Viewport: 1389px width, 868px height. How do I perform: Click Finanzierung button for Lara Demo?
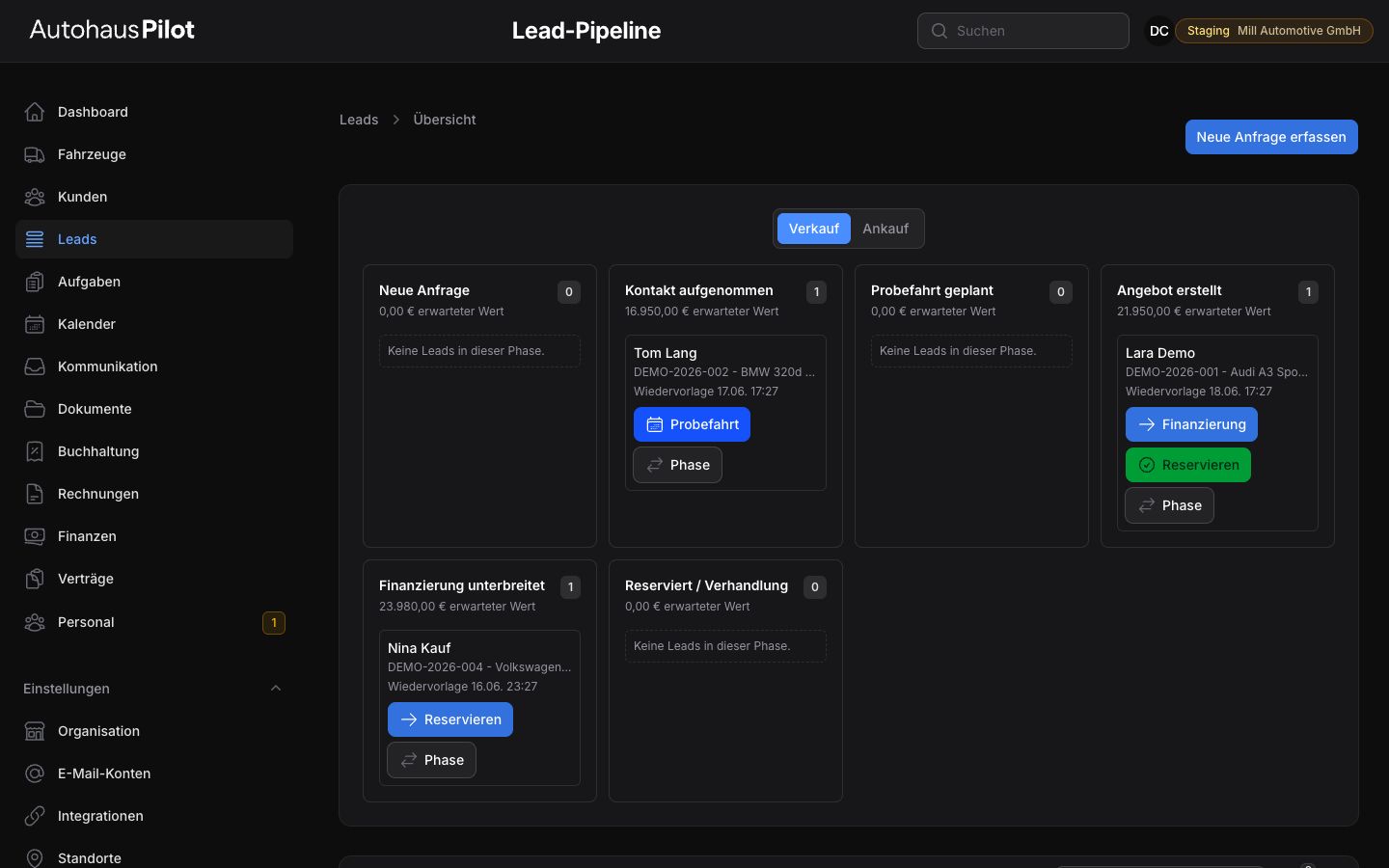[x=1191, y=424]
